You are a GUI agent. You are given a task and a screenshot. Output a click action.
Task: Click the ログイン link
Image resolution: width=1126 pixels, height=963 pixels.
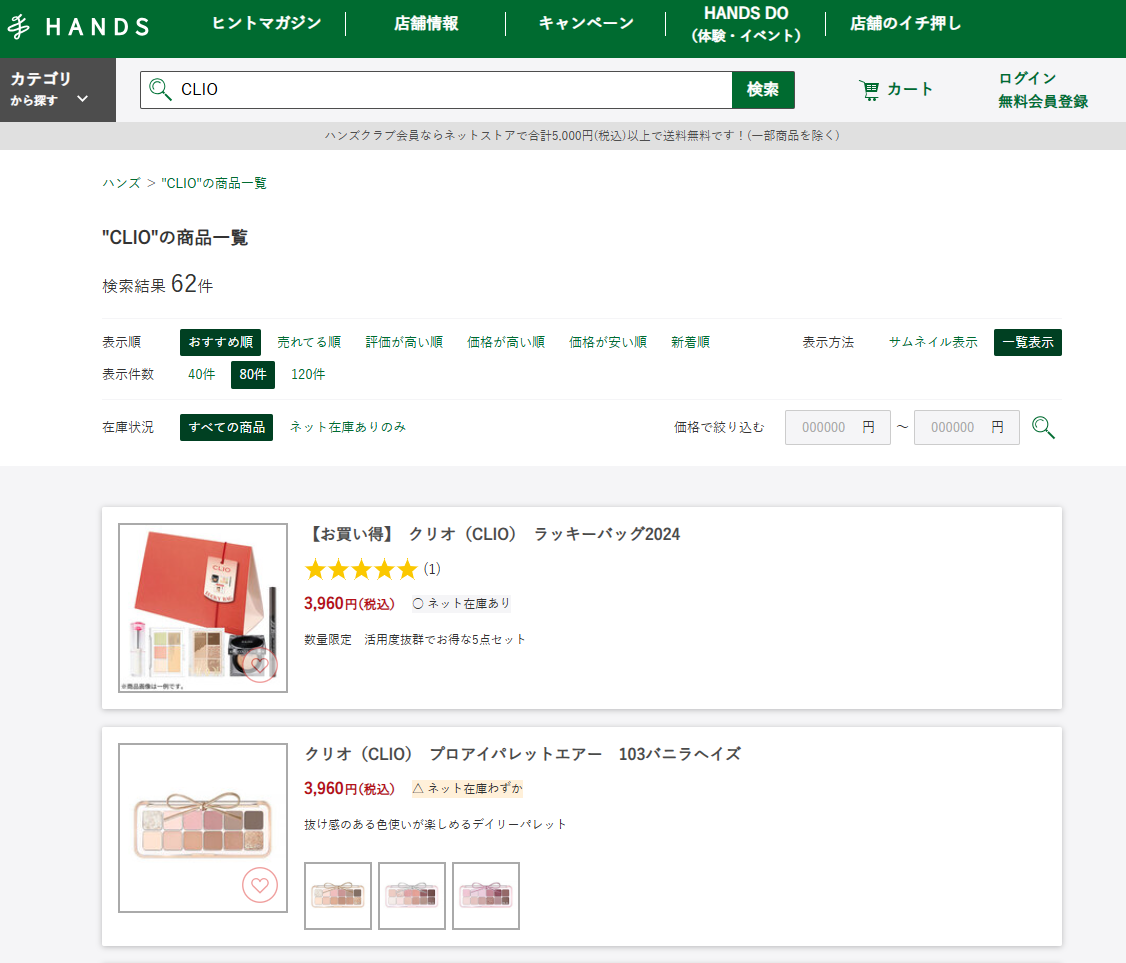[x=1027, y=78]
